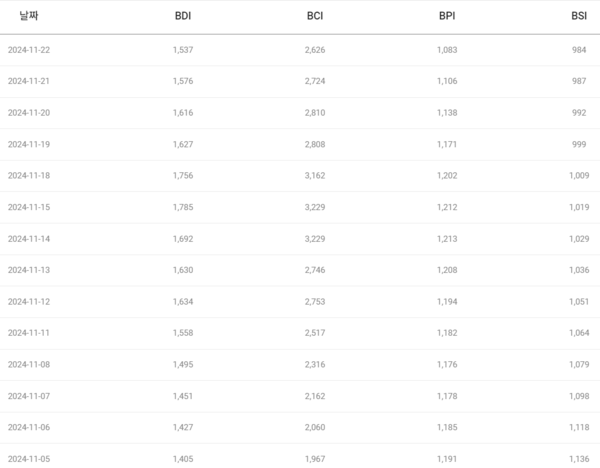Click BDI value 1,537

(184, 50)
